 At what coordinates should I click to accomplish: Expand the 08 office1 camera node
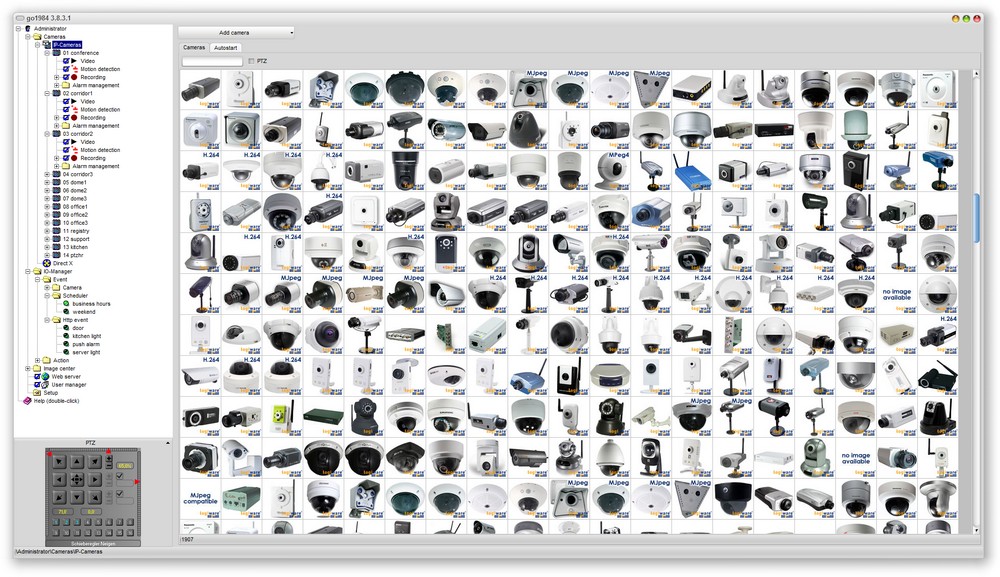coord(47,207)
